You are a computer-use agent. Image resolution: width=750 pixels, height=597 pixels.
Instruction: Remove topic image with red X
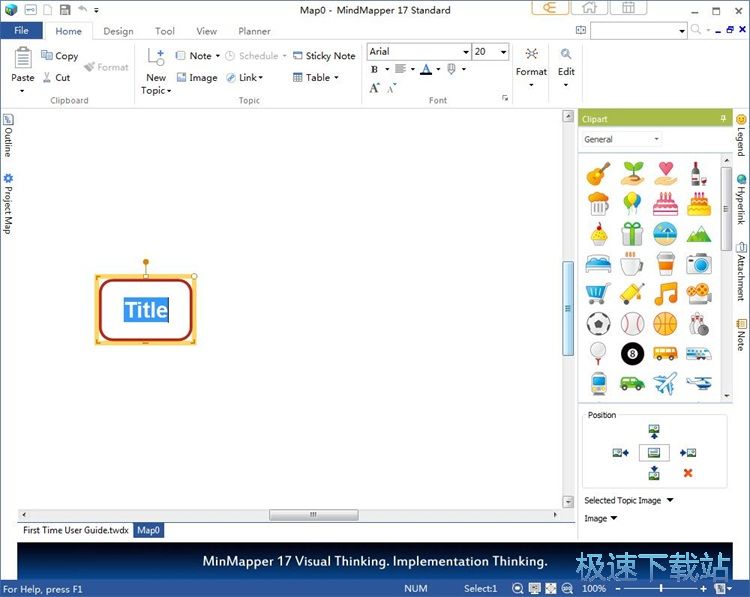tap(688, 473)
